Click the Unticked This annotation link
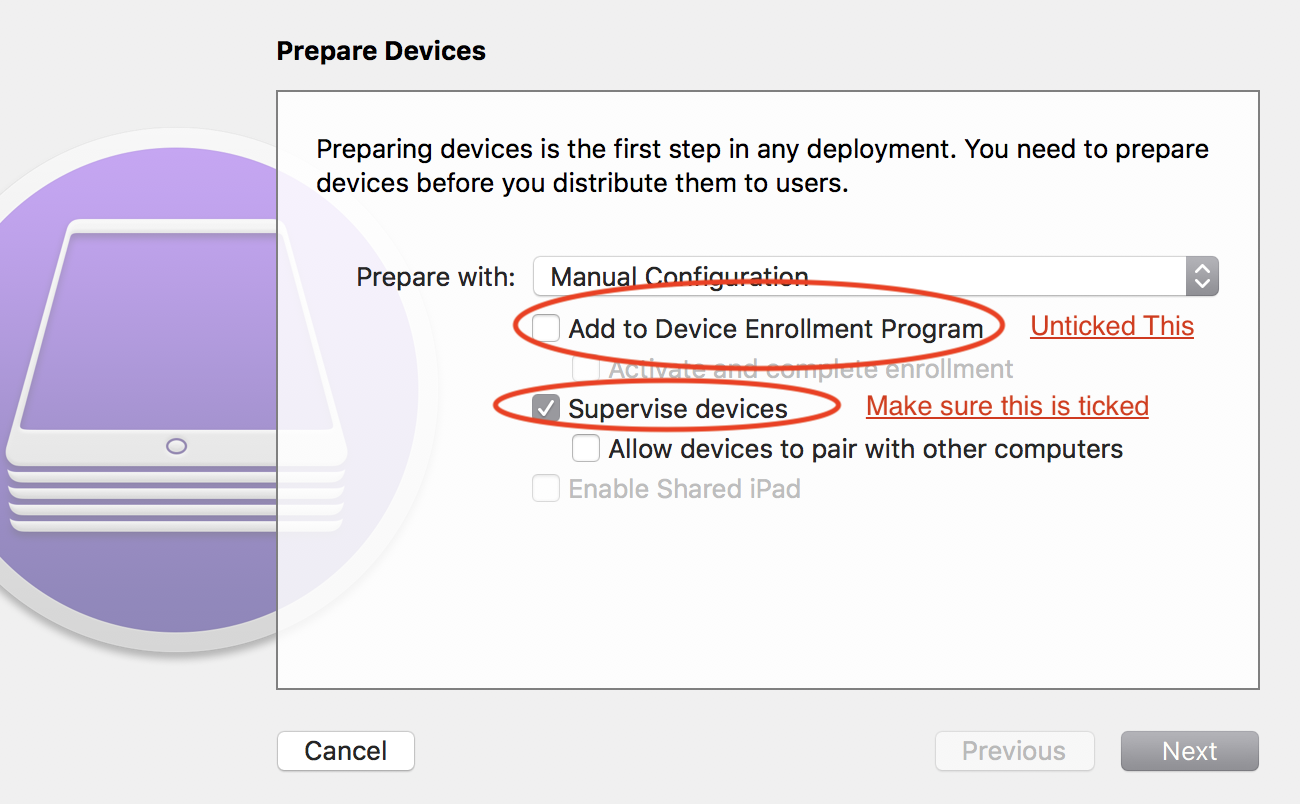Viewport: 1300px width, 804px height. (x=1111, y=326)
